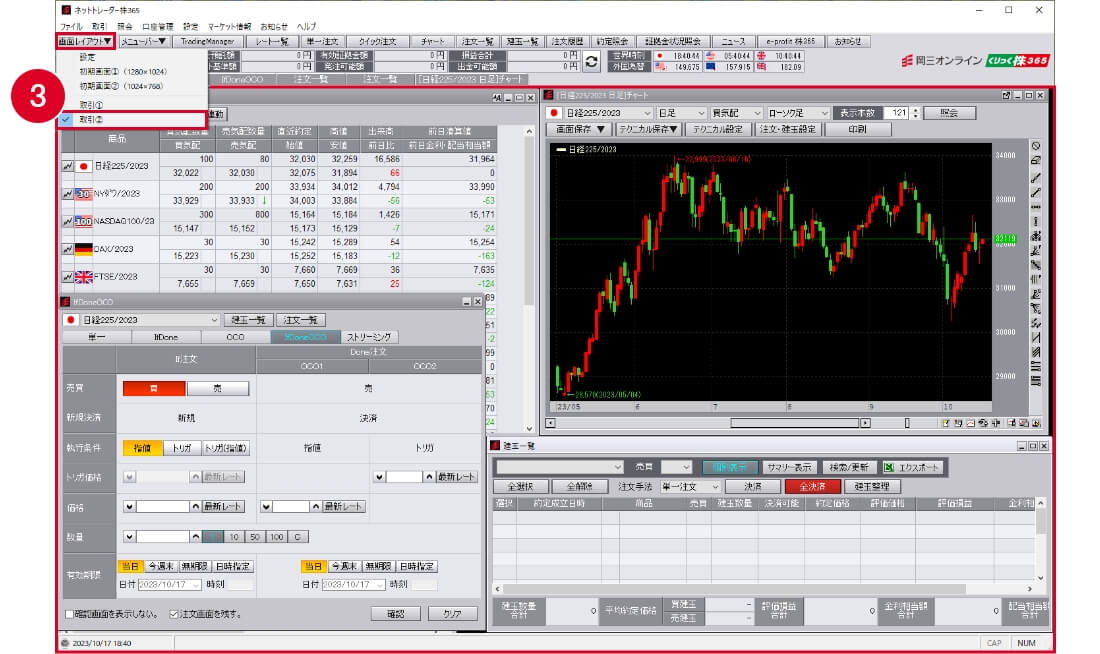Select 取引① layout menu entry
Screen dimensions: 1100x654
(x=91, y=105)
